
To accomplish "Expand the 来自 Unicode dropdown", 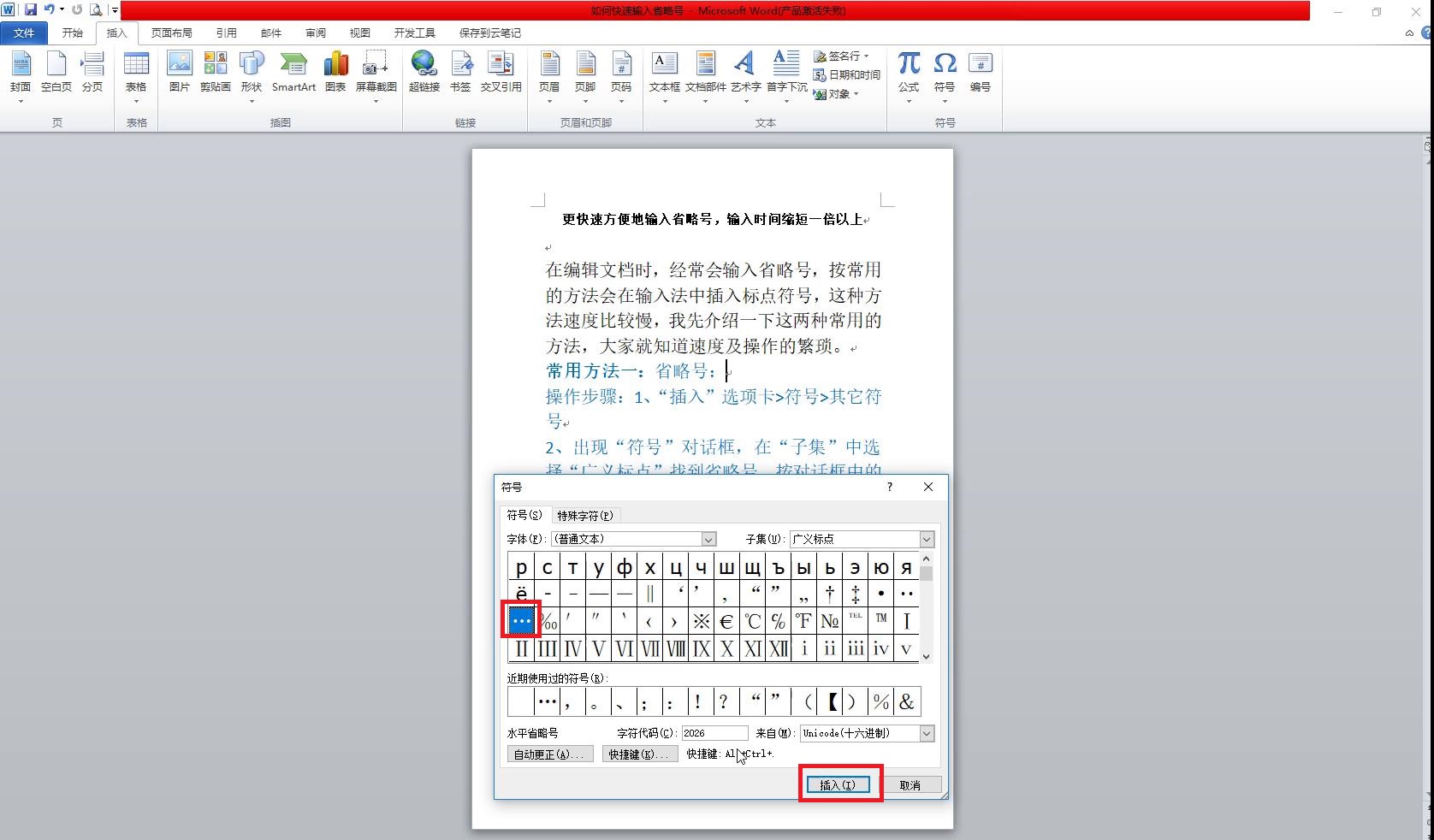I will pyautogui.click(x=927, y=733).
